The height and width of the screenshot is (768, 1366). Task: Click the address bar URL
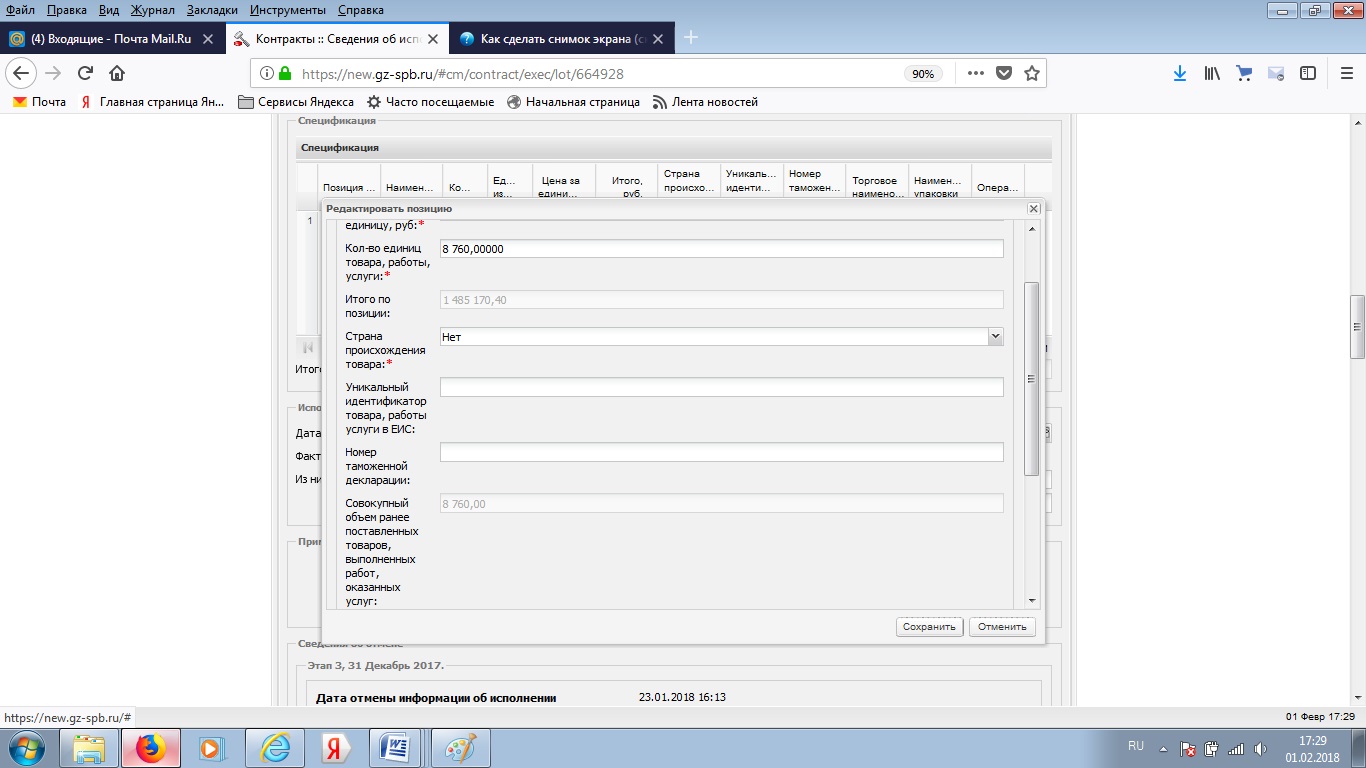(x=465, y=74)
